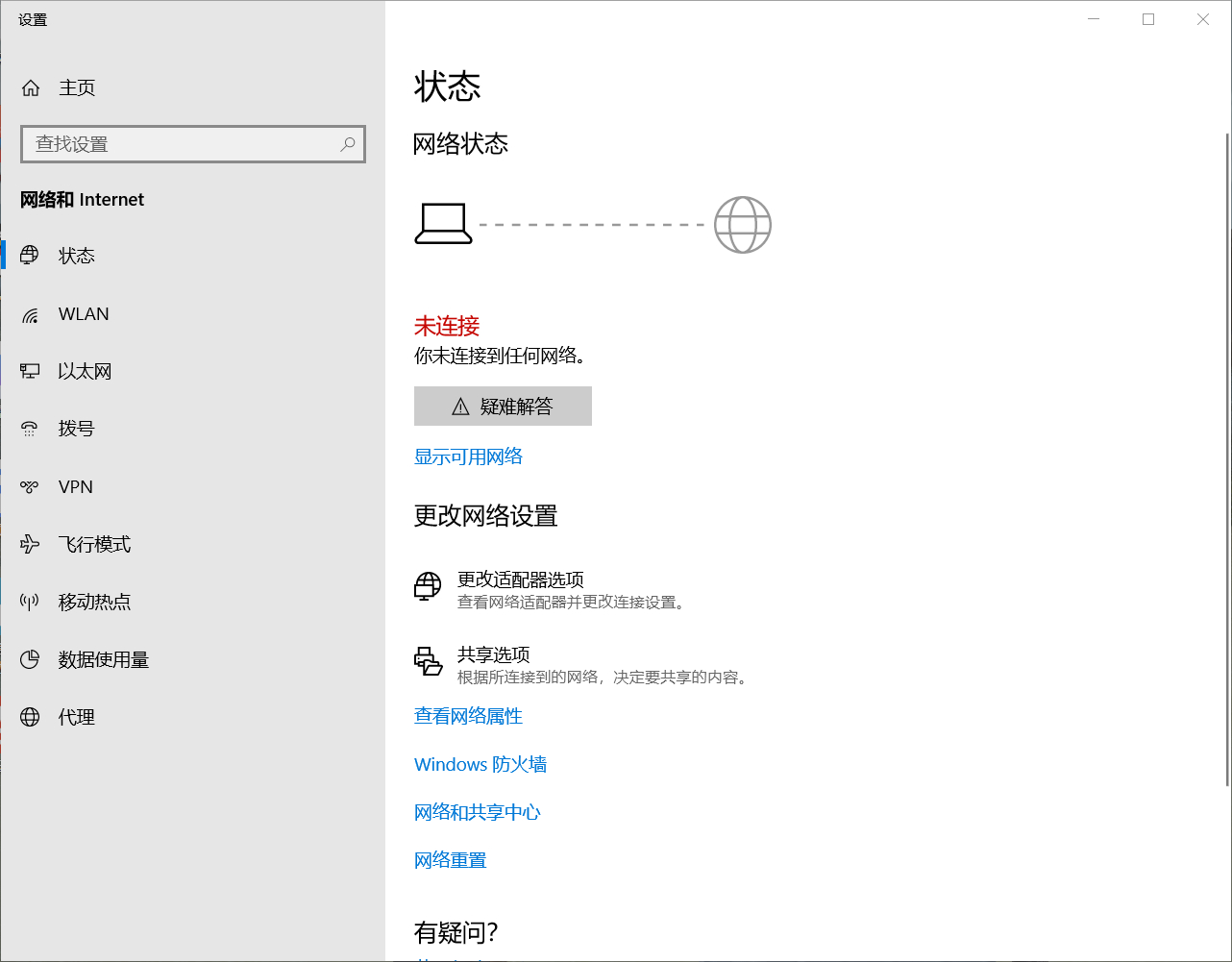1232x962 pixels.
Task: Click the VPN icon in sidebar
Action: point(30,487)
